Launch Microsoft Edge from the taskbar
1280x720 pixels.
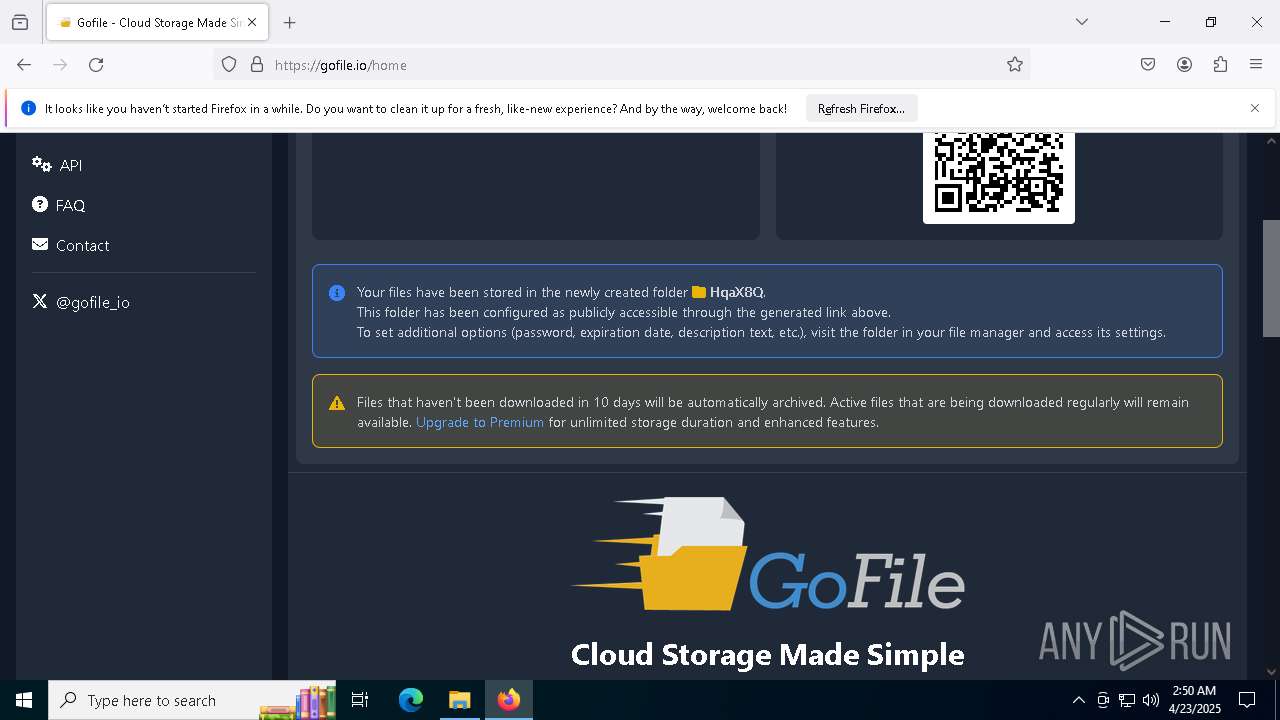(x=411, y=700)
